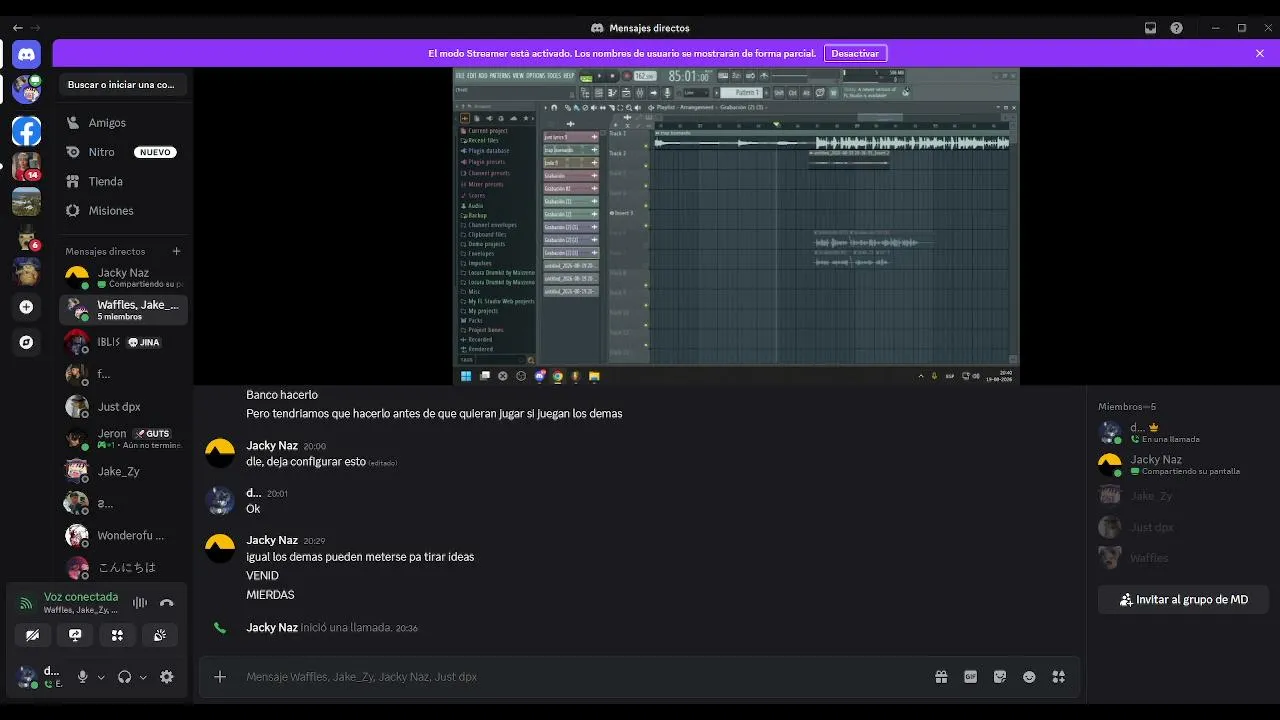Open the inbox icon in title bar

1150,28
